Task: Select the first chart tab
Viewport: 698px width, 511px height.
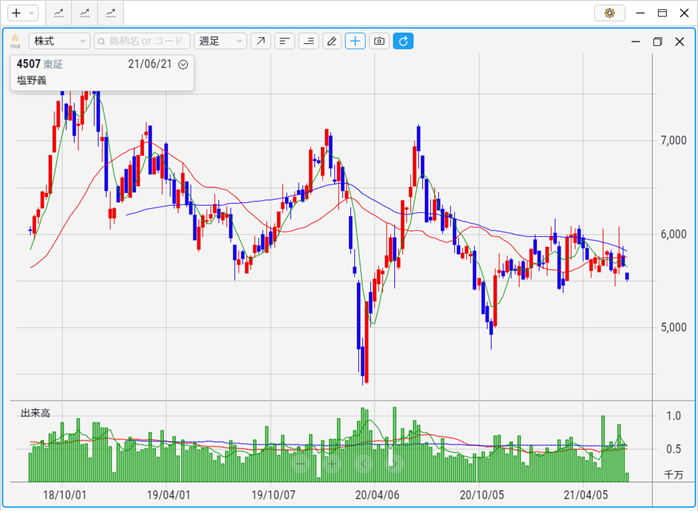Action: click(59, 13)
